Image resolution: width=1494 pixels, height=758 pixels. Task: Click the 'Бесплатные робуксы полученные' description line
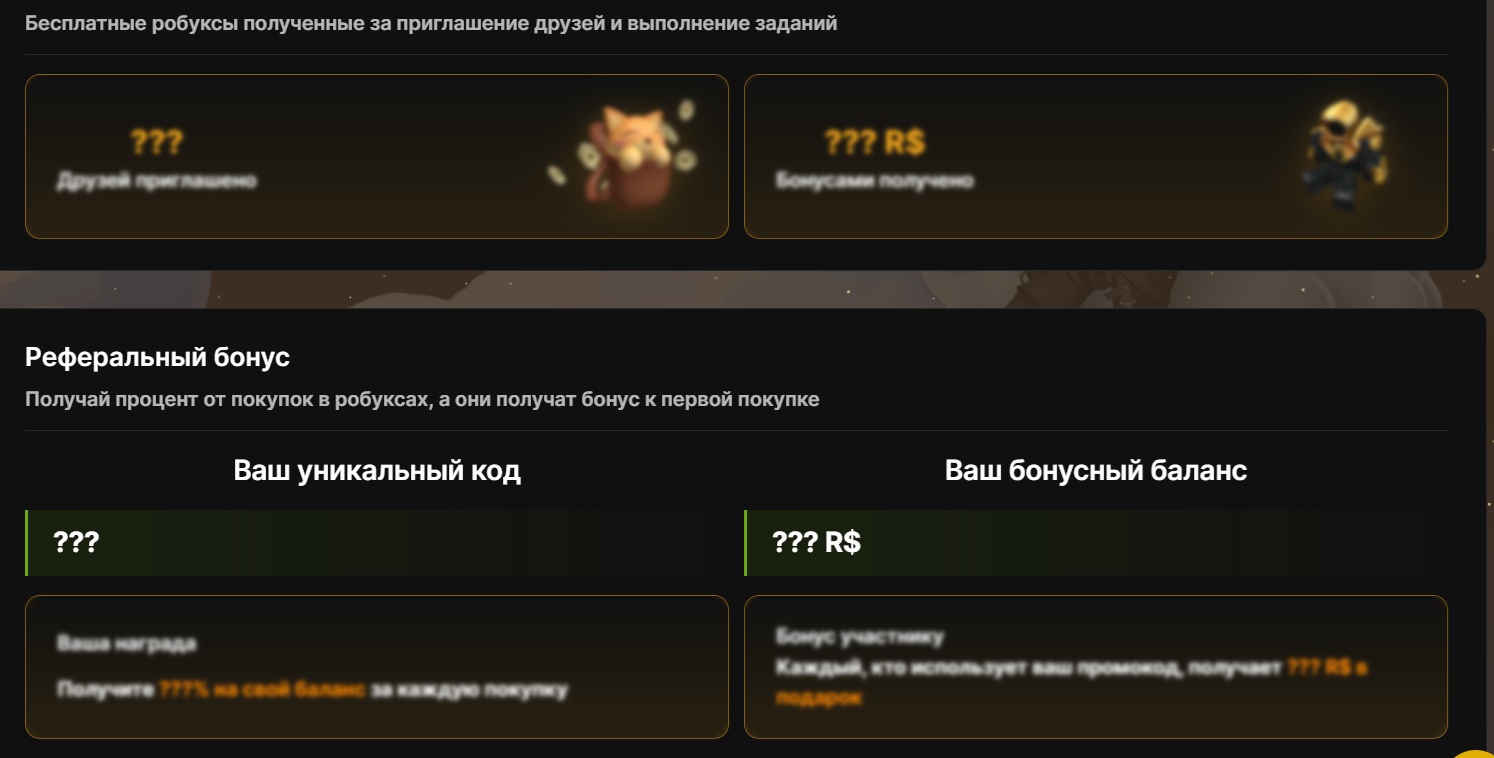(x=431, y=23)
